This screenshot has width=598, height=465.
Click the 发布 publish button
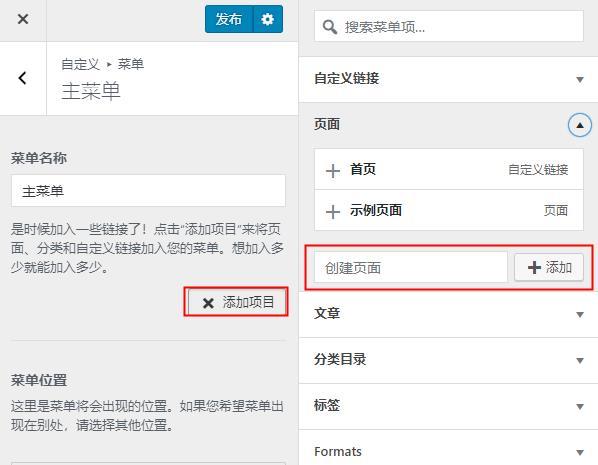229,19
